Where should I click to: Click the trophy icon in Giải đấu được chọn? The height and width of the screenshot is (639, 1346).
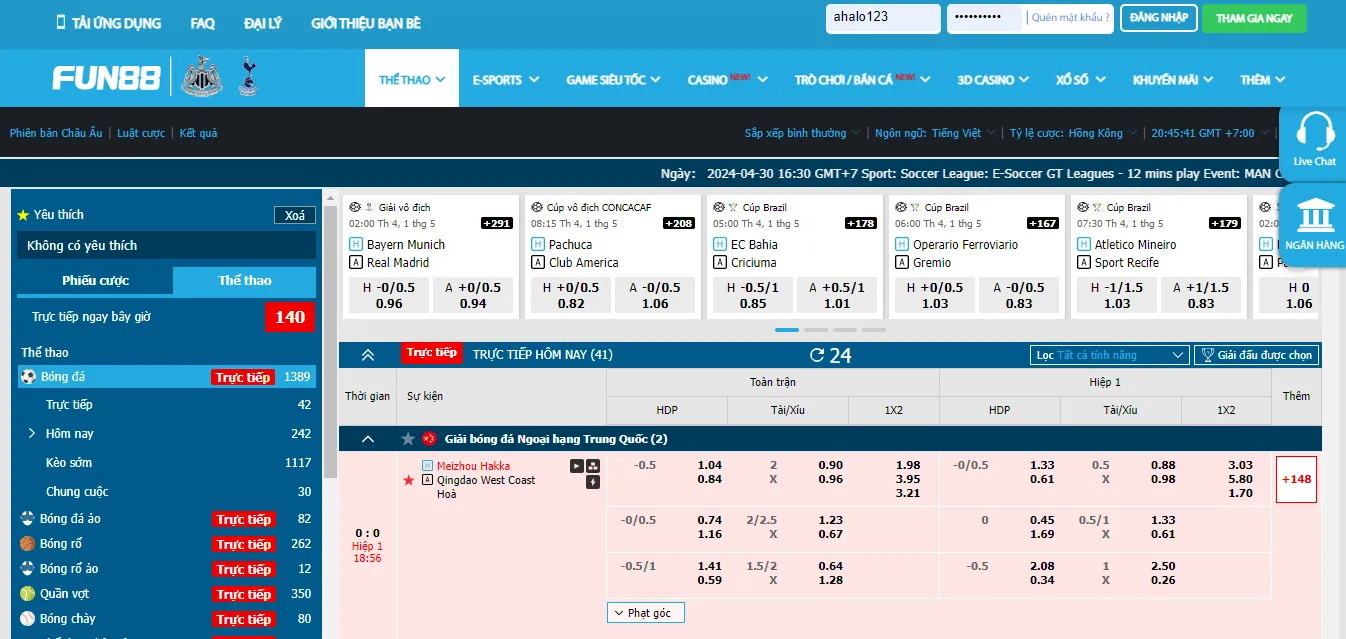1208,355
